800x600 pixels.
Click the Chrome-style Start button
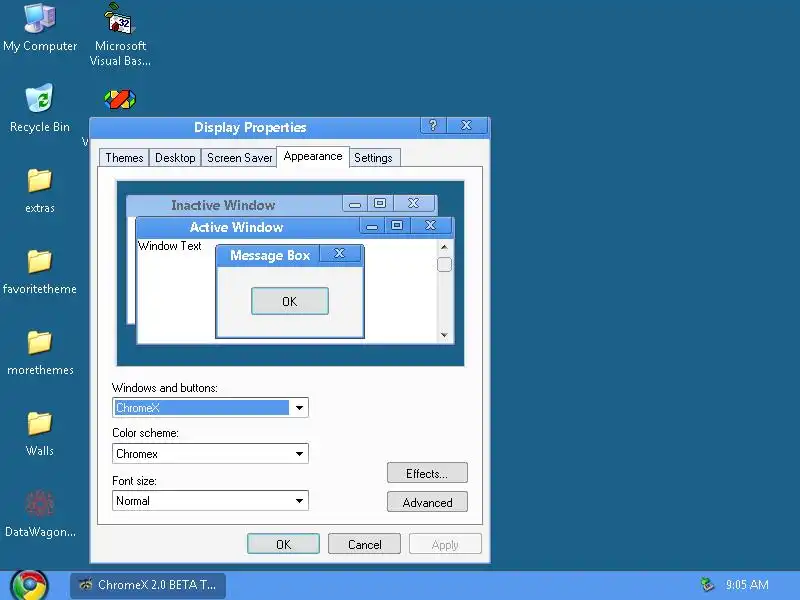coord(30,585)
